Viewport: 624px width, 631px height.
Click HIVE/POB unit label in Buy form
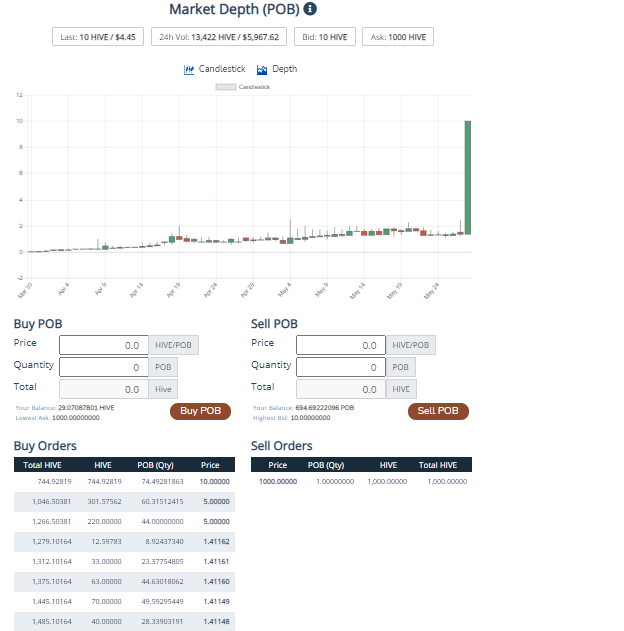[173, 345]
